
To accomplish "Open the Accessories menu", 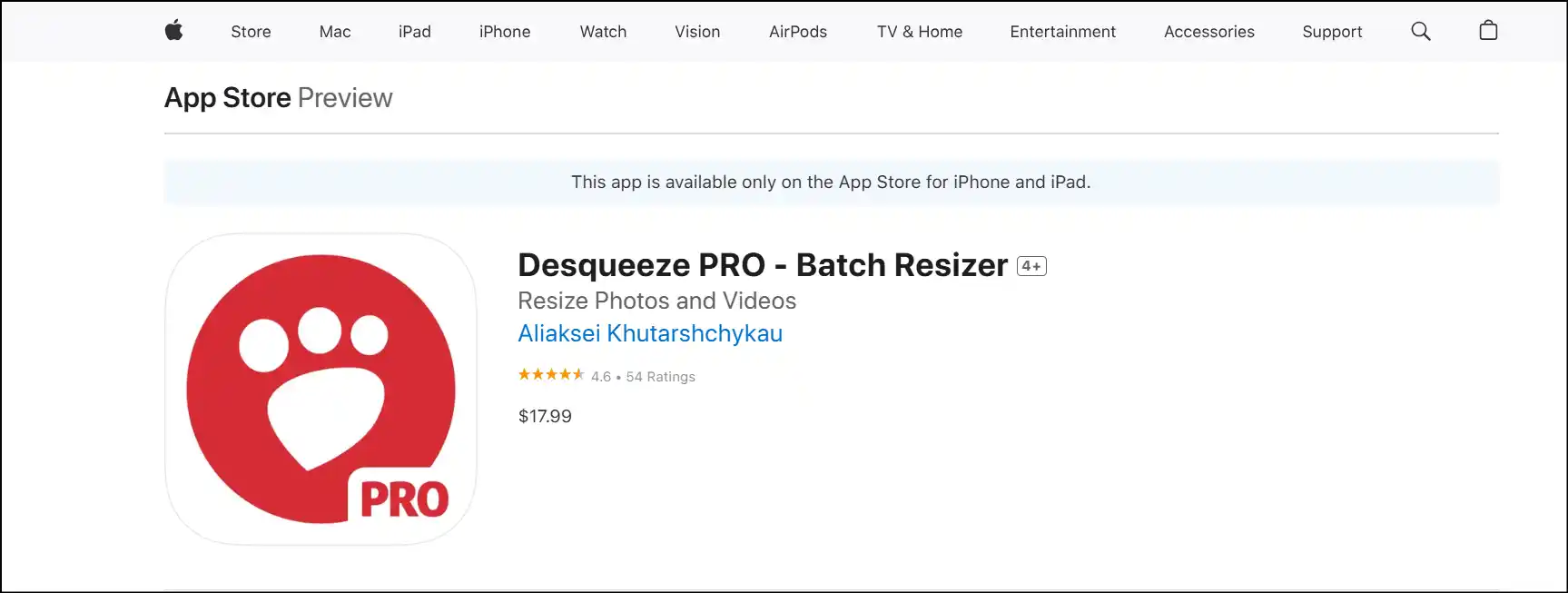I will click(x=1209, y=32).
